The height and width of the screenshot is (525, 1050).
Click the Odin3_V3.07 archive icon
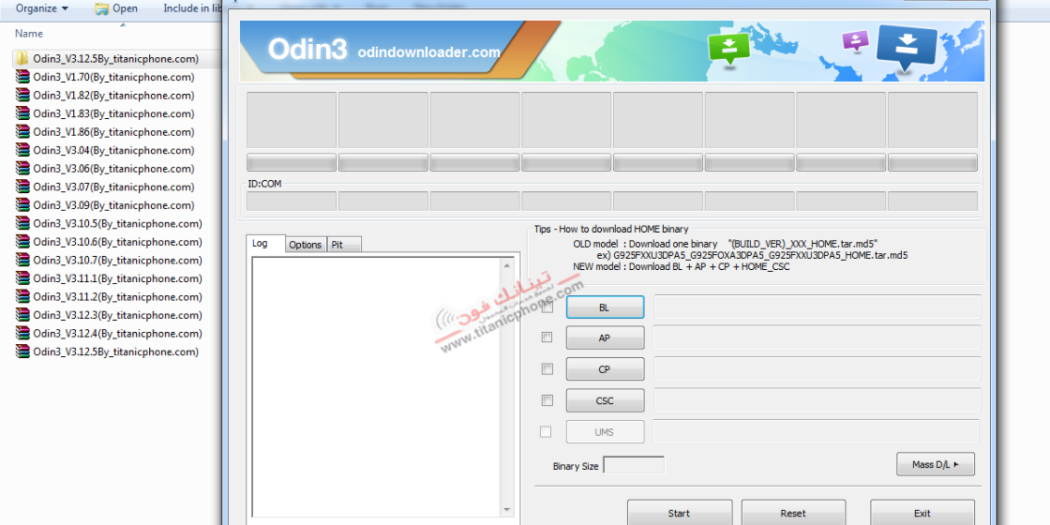pyautogui.click(x=23, y=187)
